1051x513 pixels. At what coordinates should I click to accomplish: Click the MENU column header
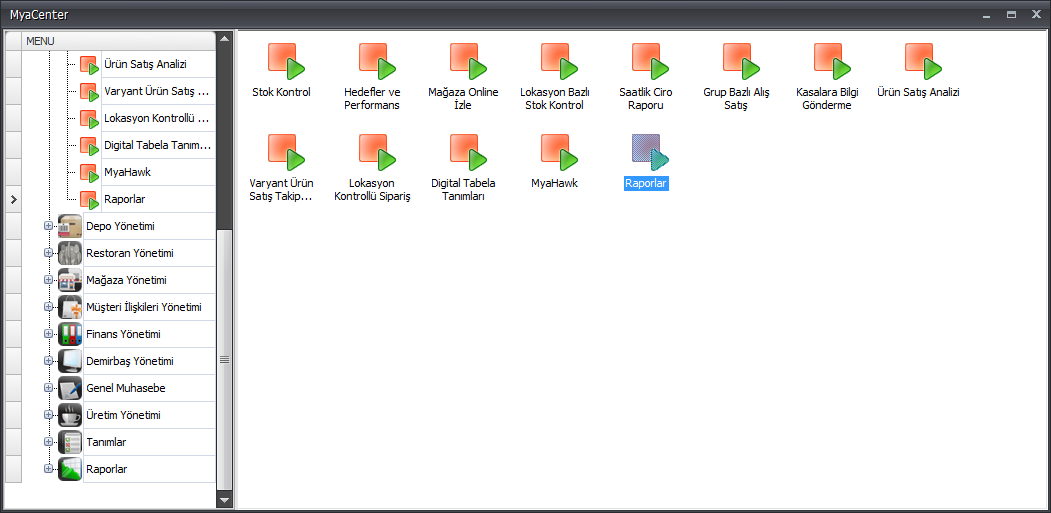(117, 40)
